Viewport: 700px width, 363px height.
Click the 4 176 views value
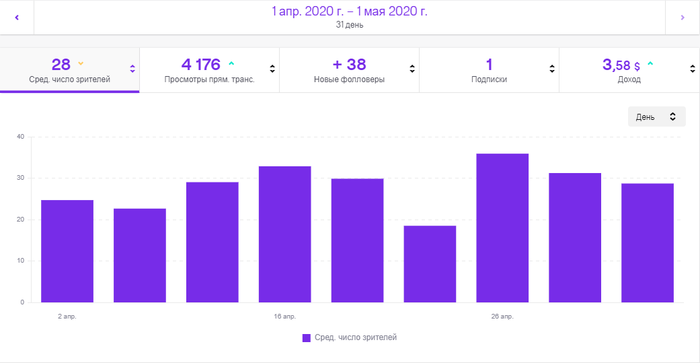pos(201,65)
